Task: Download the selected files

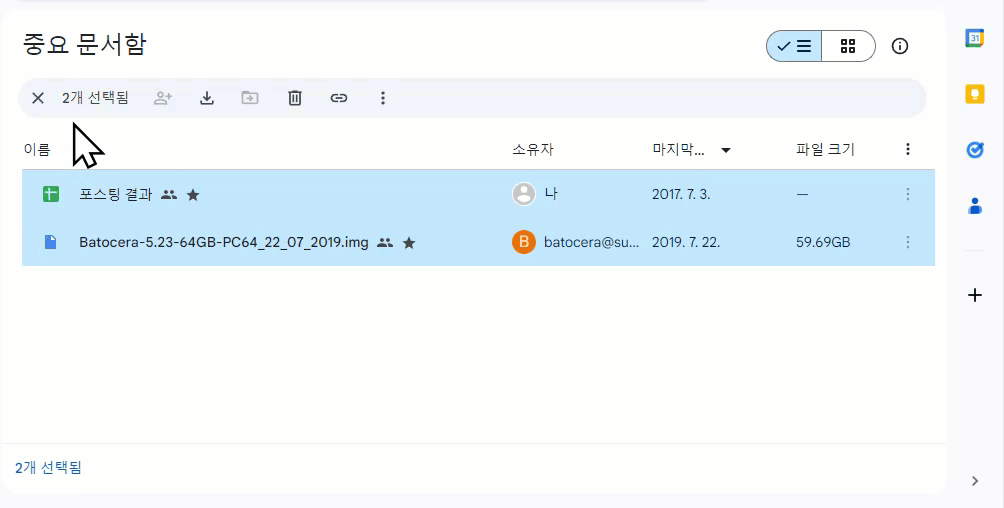Action: click(x=207, y=98)
